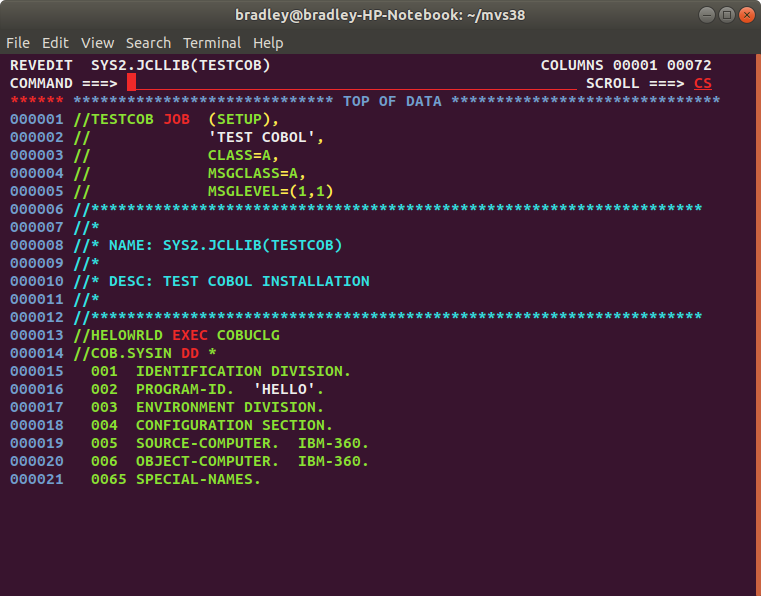The height and width of the screenshot is (596, 761).
Task: Maximize the terminal window
Action: pos(727,15)
